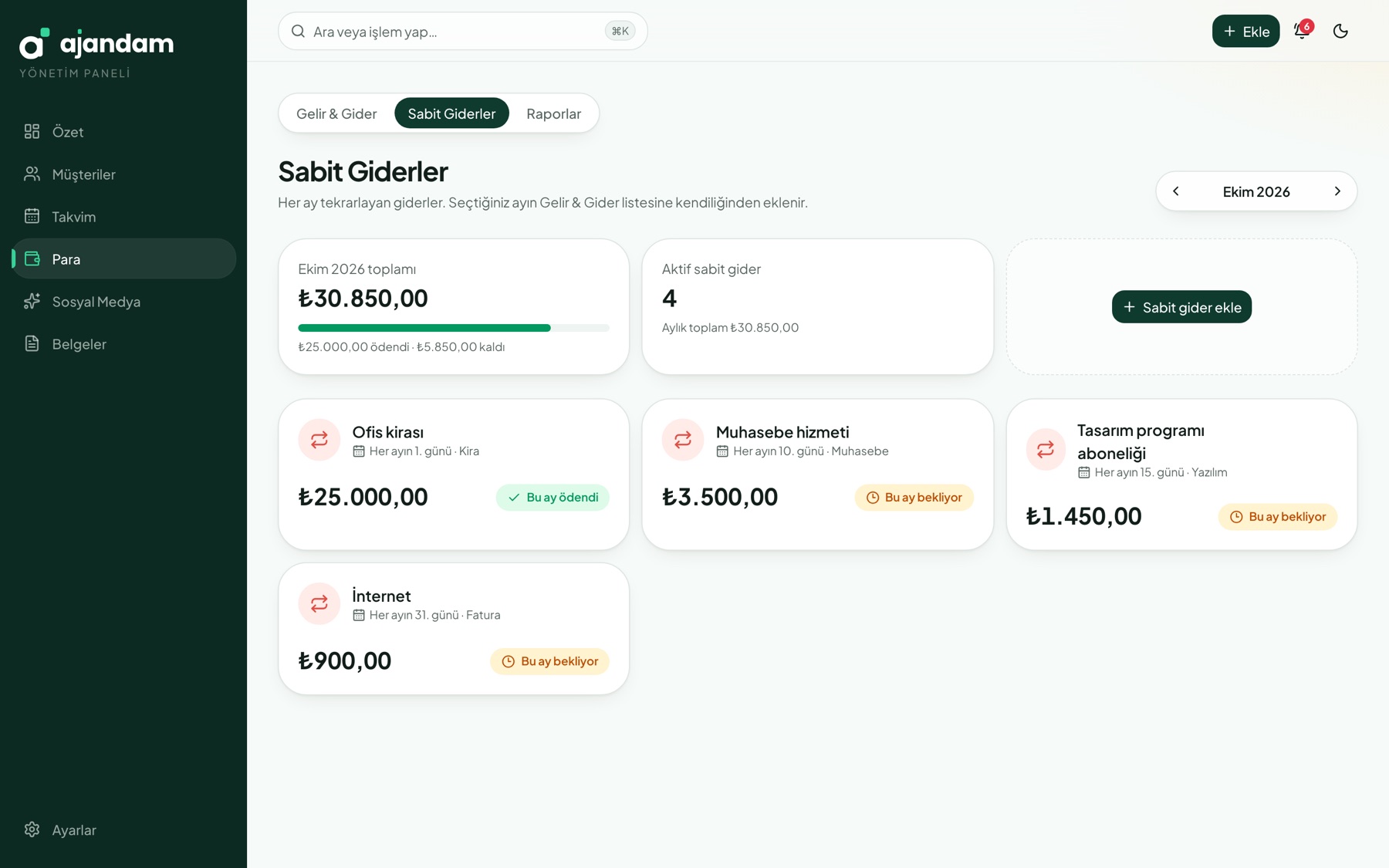Click the recurring icon on Tasarım programı aboneliği card
Screen dimensions: 1389x868
[x=1046, y=449]
